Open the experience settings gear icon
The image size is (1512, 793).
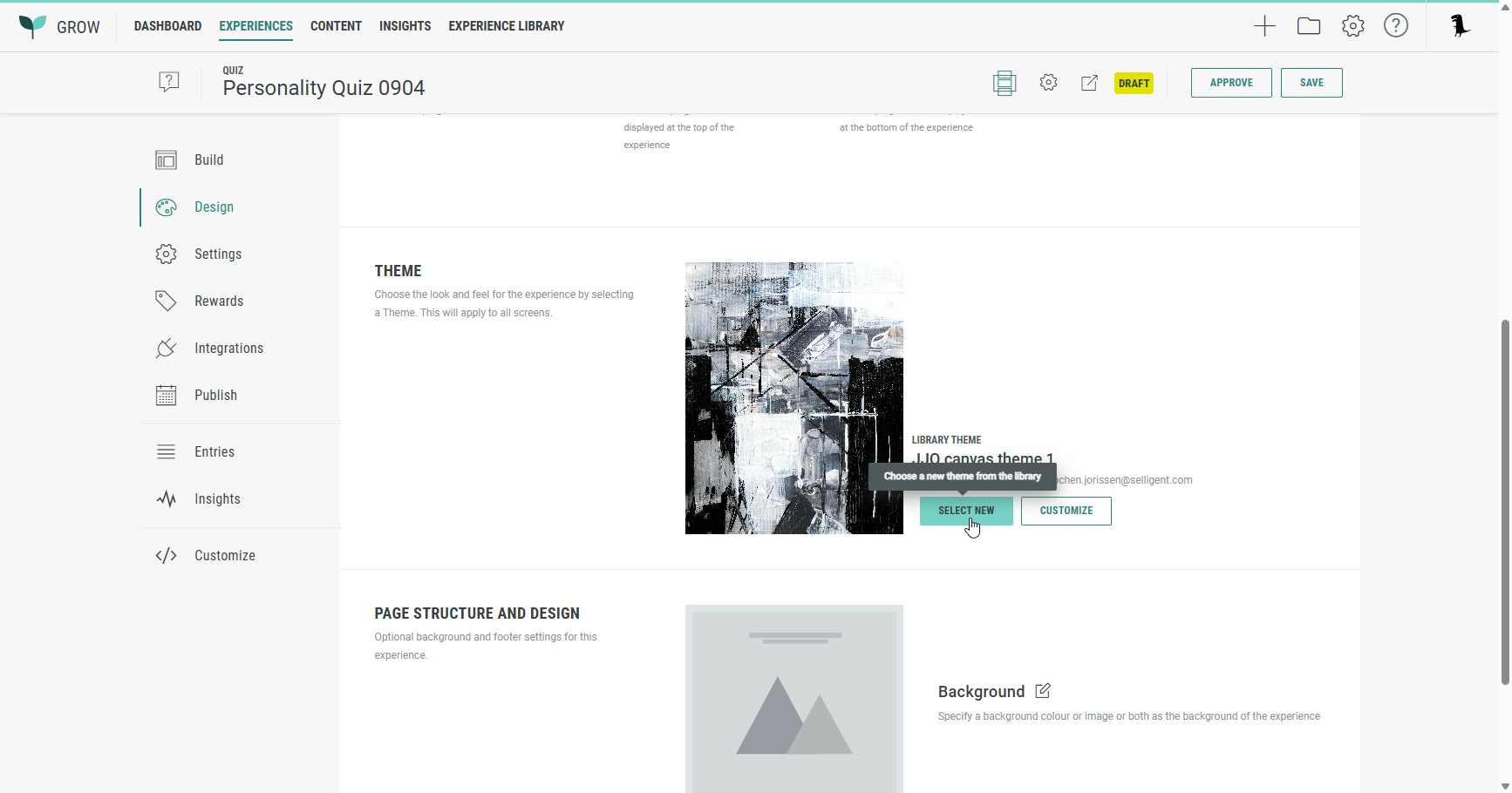click(x=1048, y=83)
